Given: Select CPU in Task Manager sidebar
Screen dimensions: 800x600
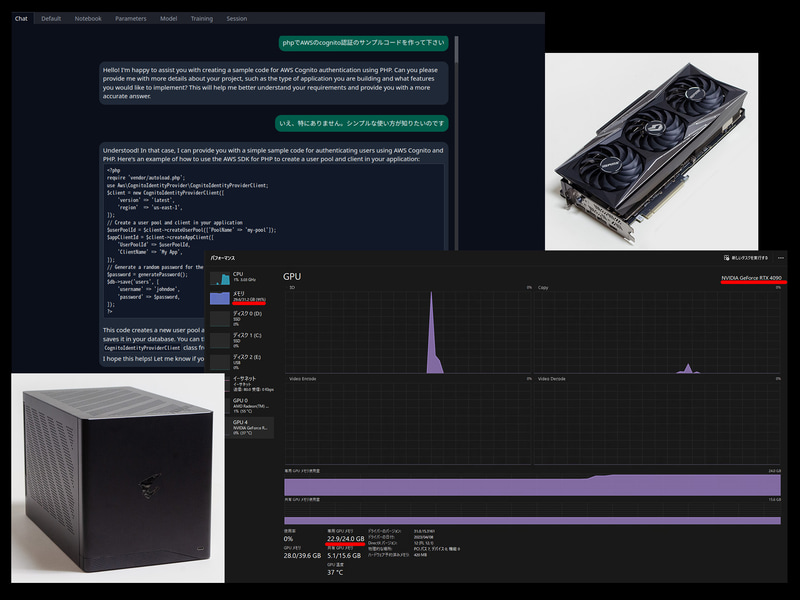Looking at the screenshot, I should click(x=241, y=278).
